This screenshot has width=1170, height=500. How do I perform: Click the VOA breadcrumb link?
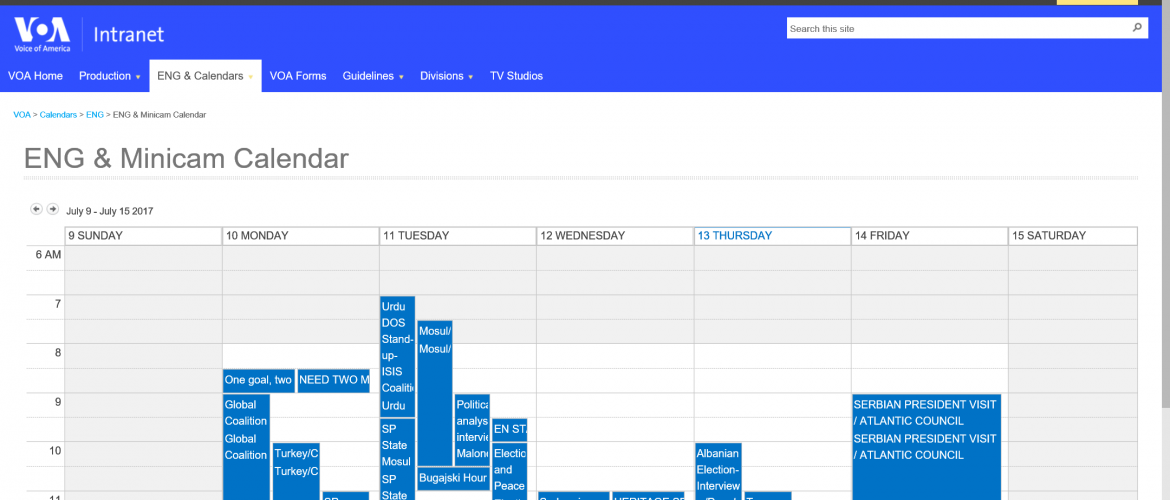[21, 115]
